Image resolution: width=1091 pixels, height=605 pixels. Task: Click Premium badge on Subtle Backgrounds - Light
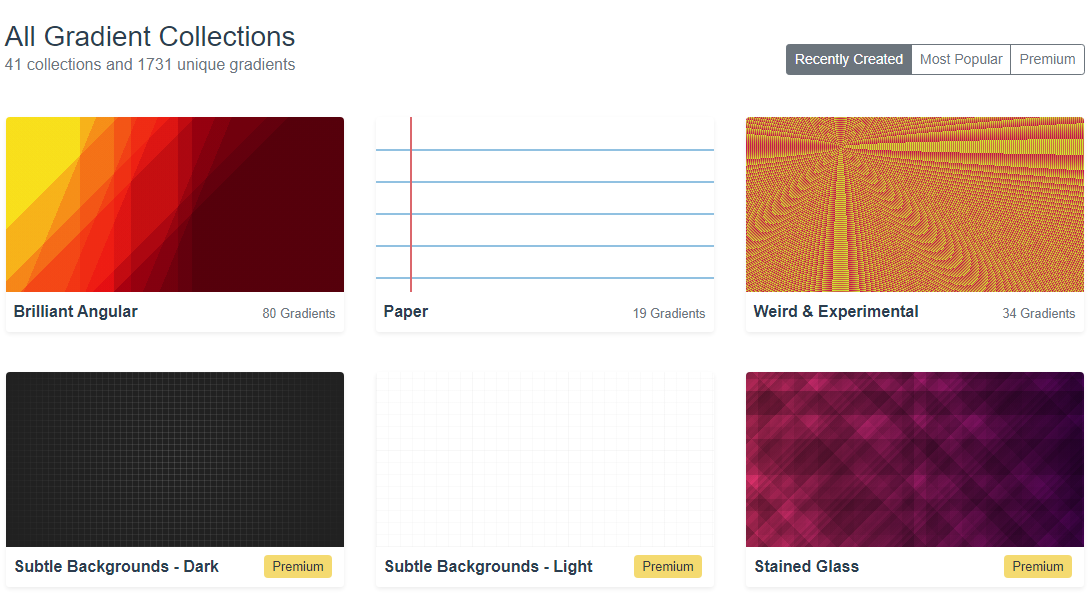point(668,566)
